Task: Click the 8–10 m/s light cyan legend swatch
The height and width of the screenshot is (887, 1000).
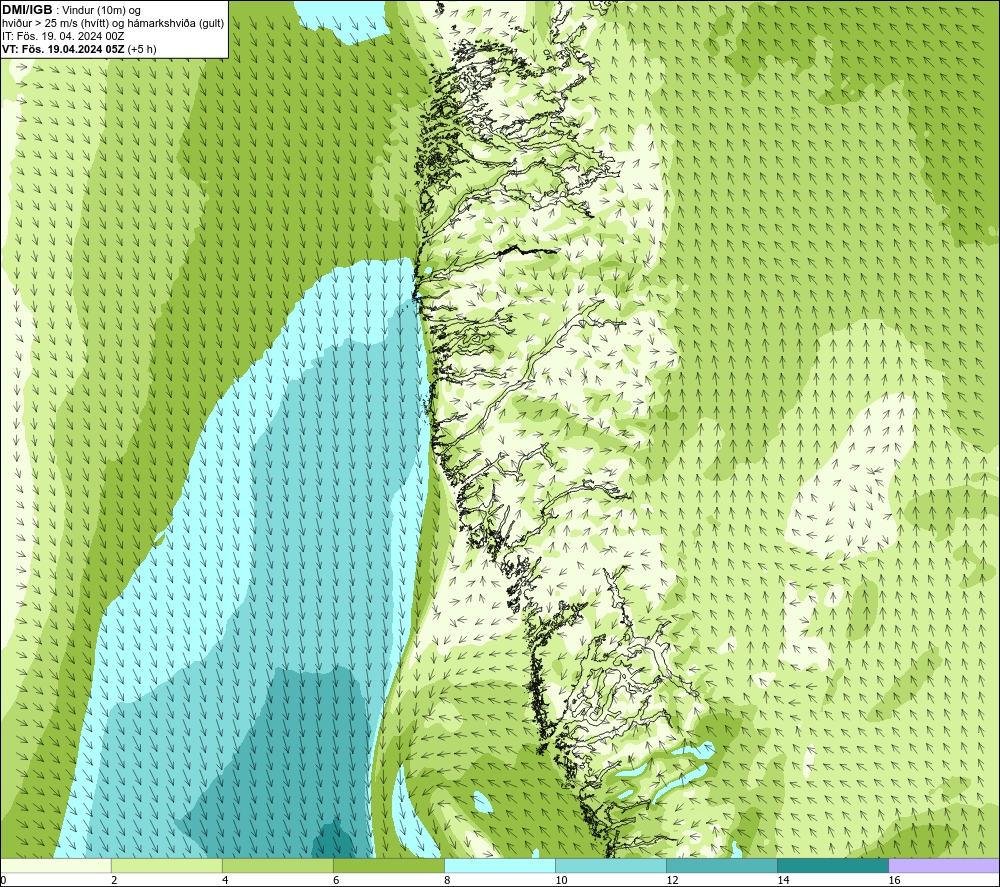Action: coord(499,866)
